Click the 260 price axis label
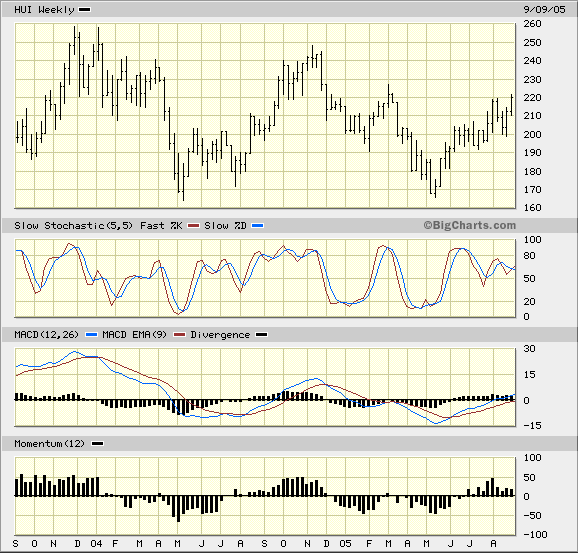The width and height of the screenshot is (578, 553). pos(532,24)
